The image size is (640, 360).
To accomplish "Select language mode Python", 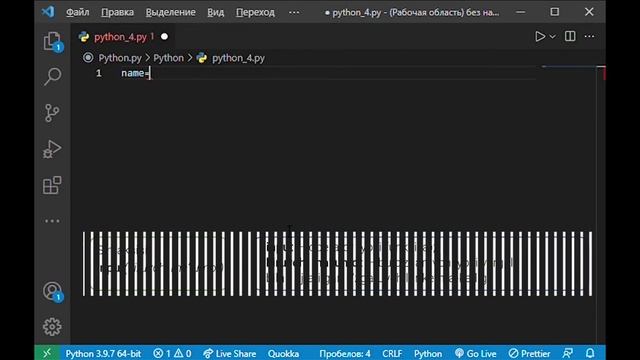I will 428,353.
